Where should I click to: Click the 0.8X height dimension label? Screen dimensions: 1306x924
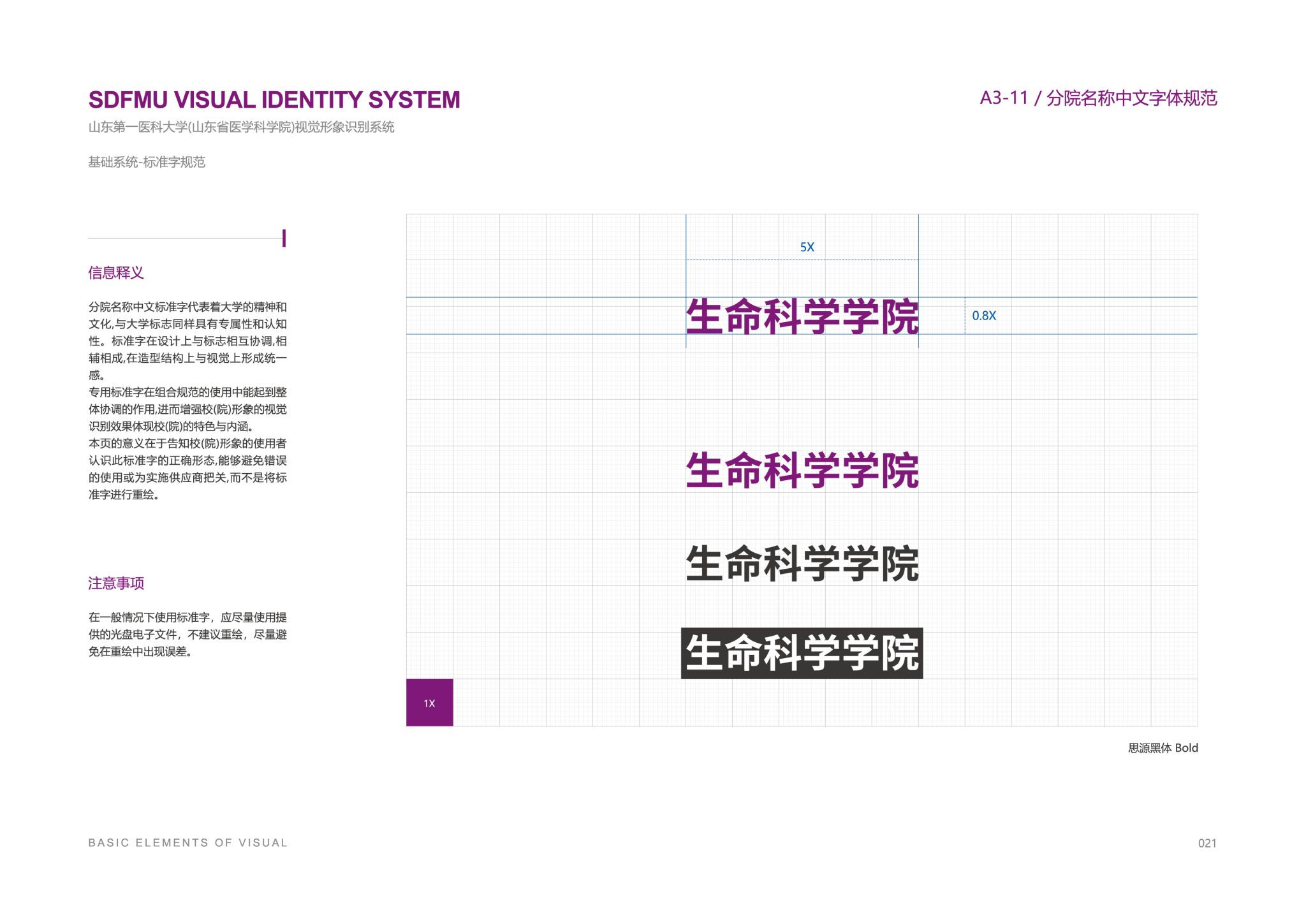(x=983, y=316)
